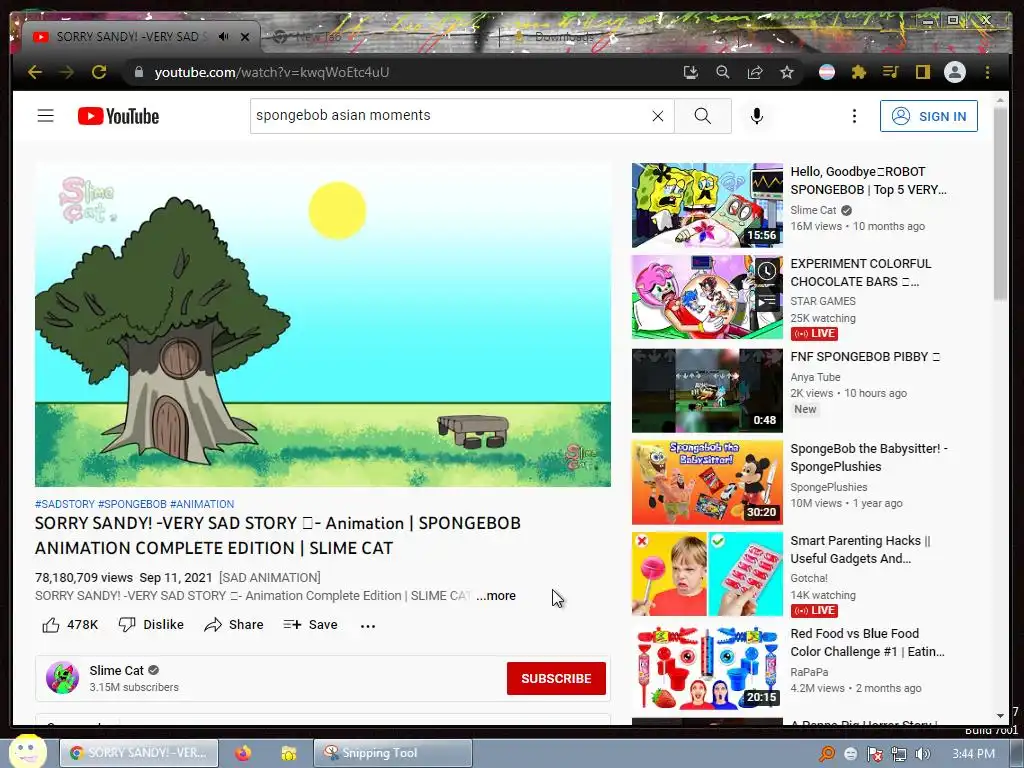Open SpongeBob the Babysitter video title
Screen dimensions: 1024x768
(x=869, y=458)
